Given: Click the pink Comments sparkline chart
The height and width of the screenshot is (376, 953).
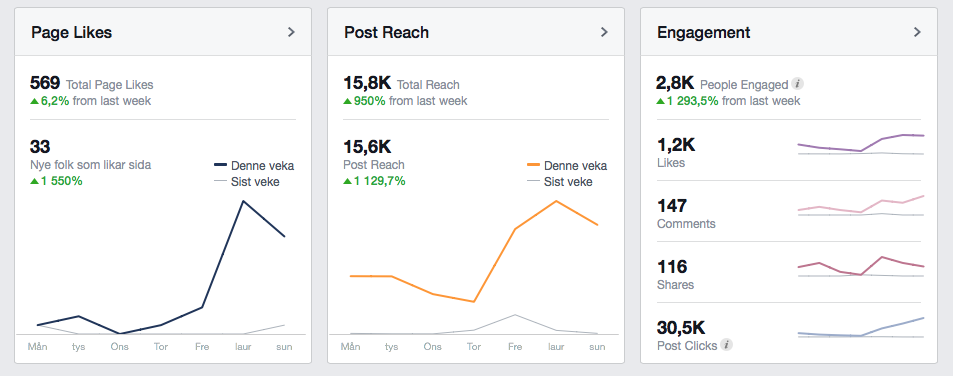Looking at the screenshot, I should click(x=861, y=205).
